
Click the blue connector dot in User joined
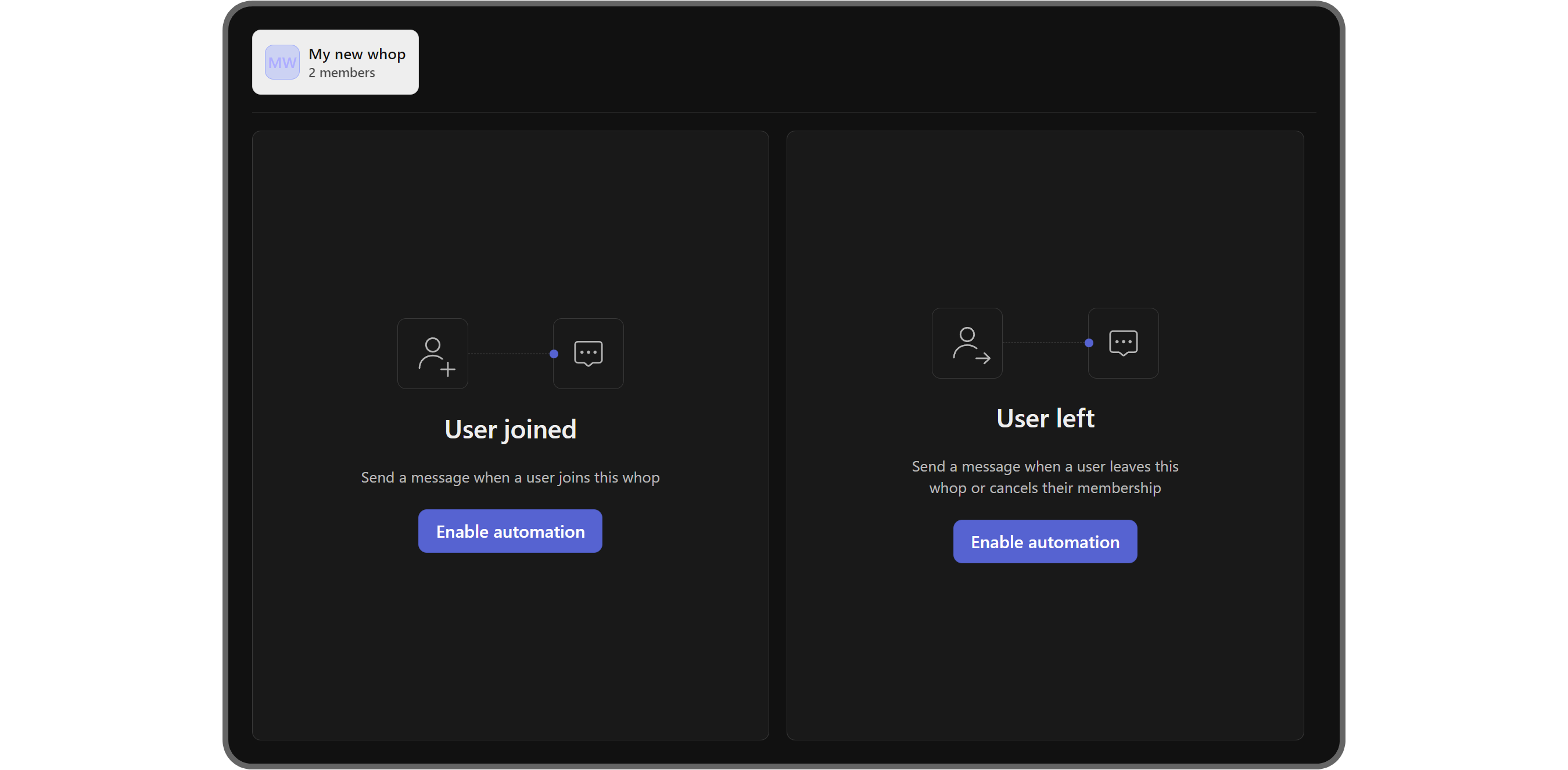(x=554, y=354)
